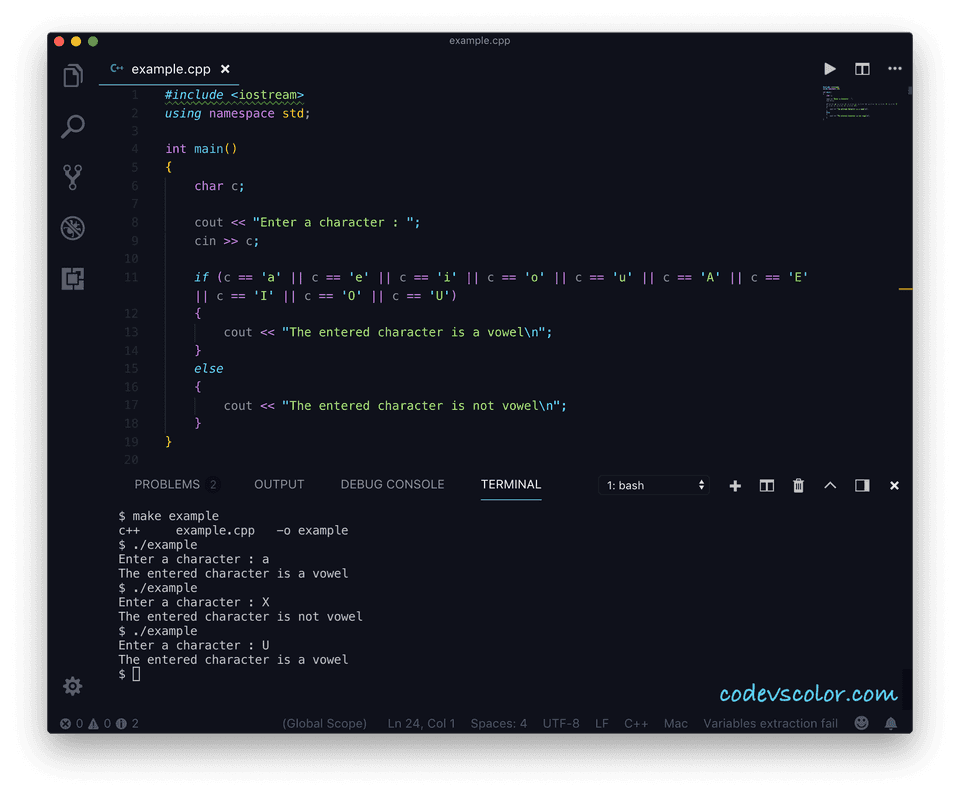Open the Debug view icon
The height and width of the screenshot is (796, 960).
pyautogui.click(x=73, y=228)
